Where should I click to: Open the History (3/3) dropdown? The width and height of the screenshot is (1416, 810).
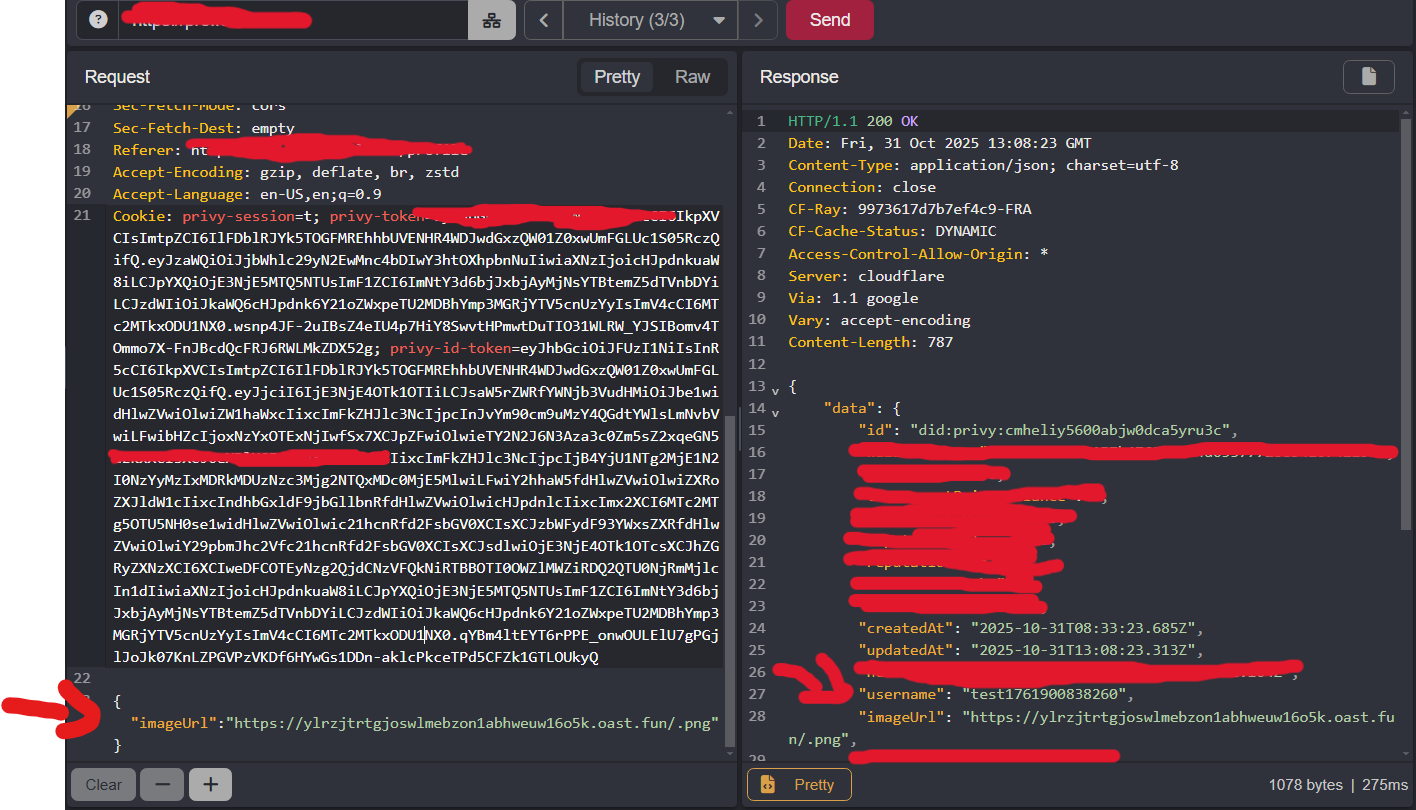pyautogui.click(x=650, y=19)
